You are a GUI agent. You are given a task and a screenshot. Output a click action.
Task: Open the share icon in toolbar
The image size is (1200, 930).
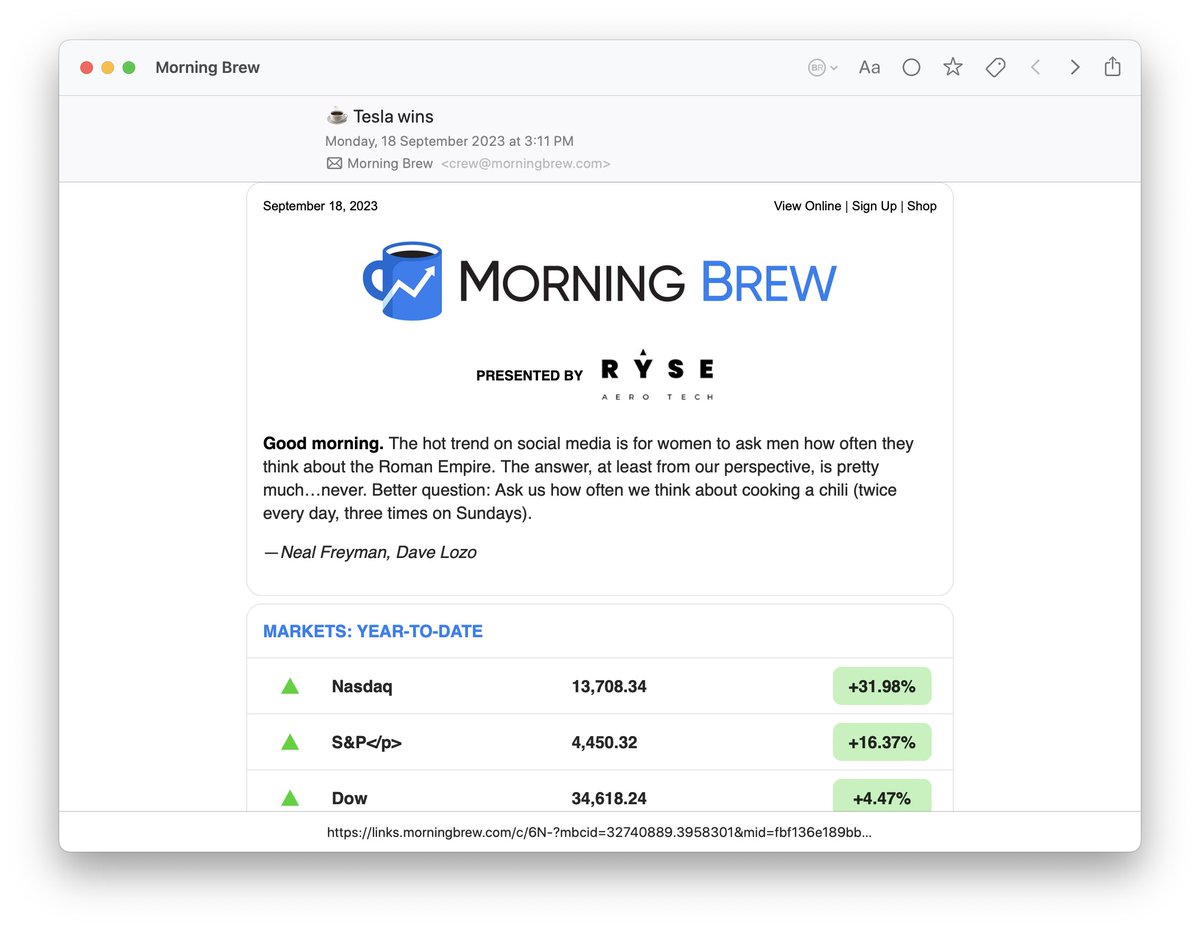(1112, 66)
